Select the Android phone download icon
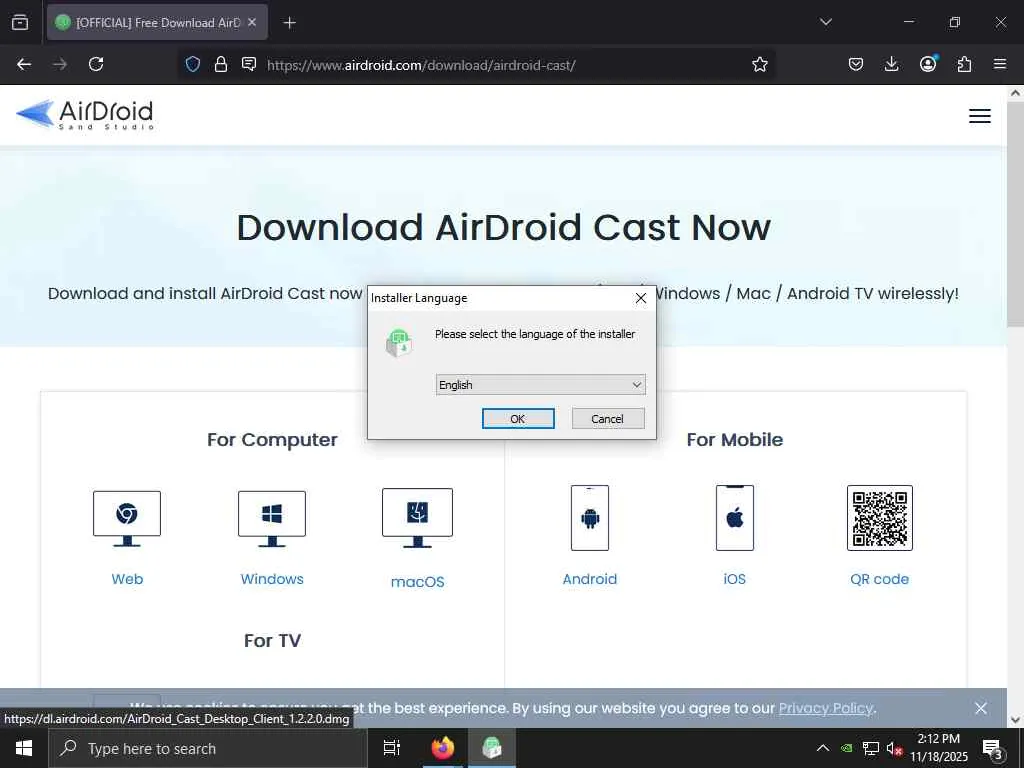This screenshot has width=1024, height=768. (590, 518)
